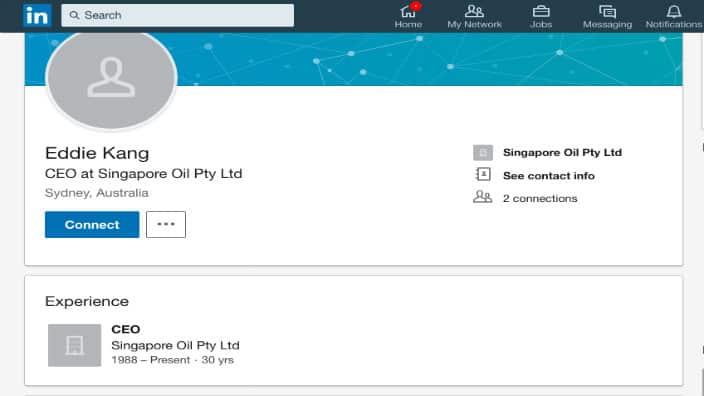Viewport: 704px width, 396px height.
Task: Focus the Search input field
Action: (x=177, y=15)
